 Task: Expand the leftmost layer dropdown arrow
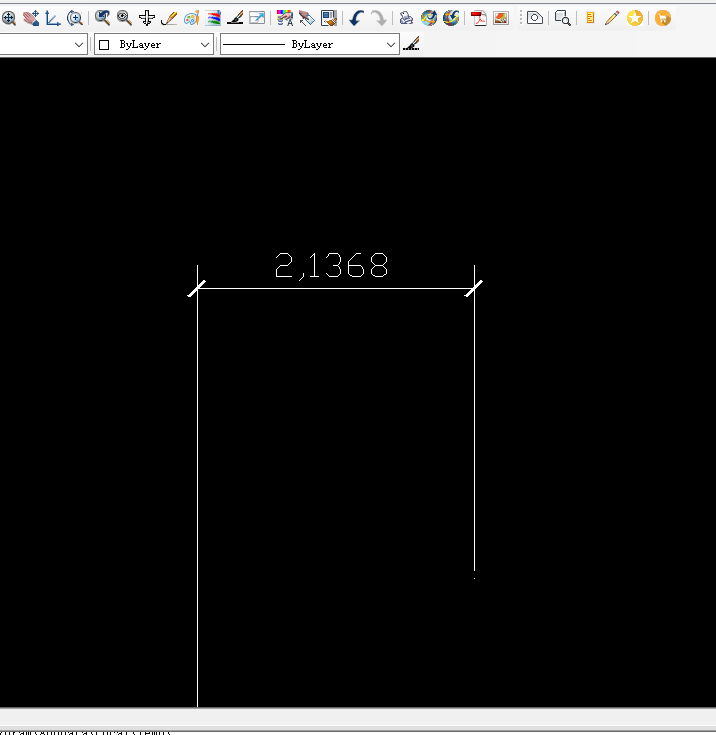click(79, 45)
